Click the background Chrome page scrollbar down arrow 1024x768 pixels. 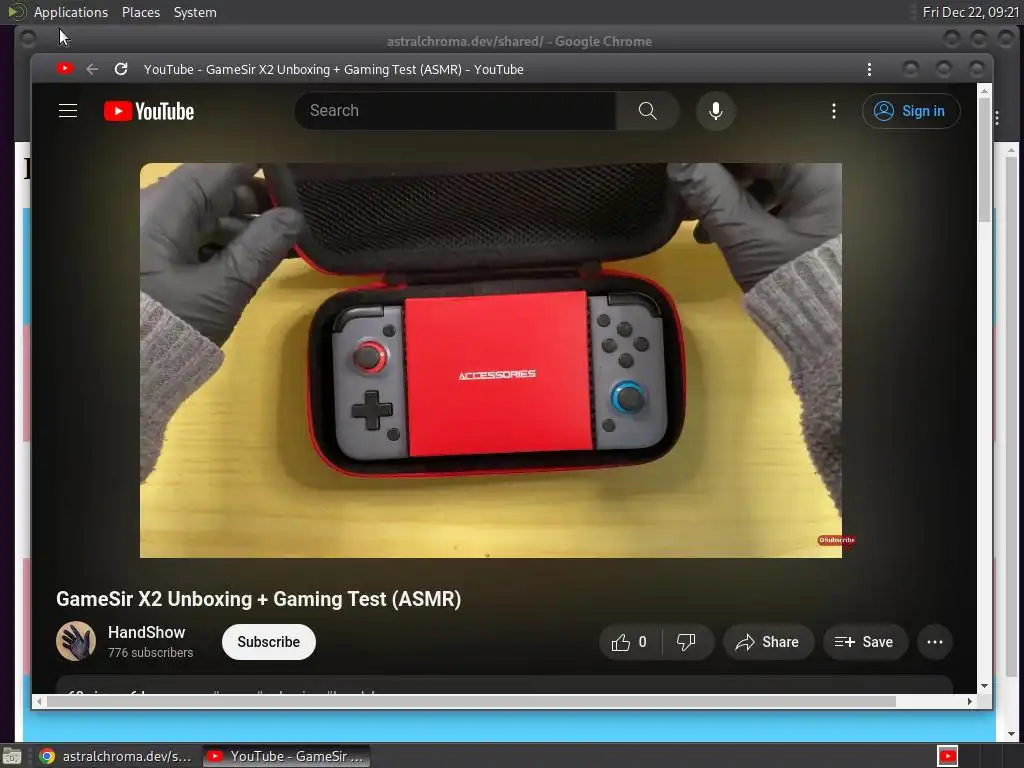(x=1011, y=733)
